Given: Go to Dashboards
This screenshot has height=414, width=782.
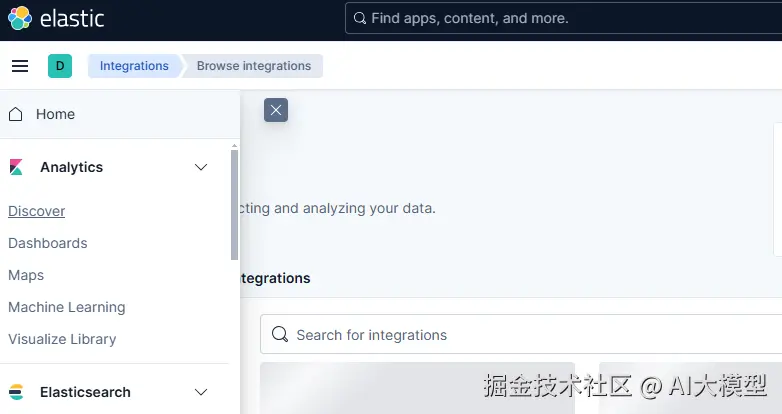Looking at the screenshot, I should point(48,243).
